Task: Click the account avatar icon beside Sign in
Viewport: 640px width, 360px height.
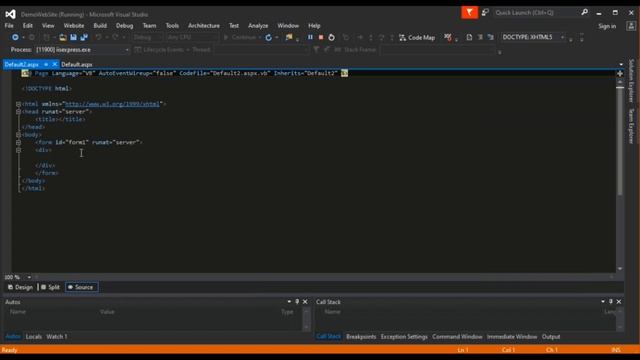Action: 631,26
